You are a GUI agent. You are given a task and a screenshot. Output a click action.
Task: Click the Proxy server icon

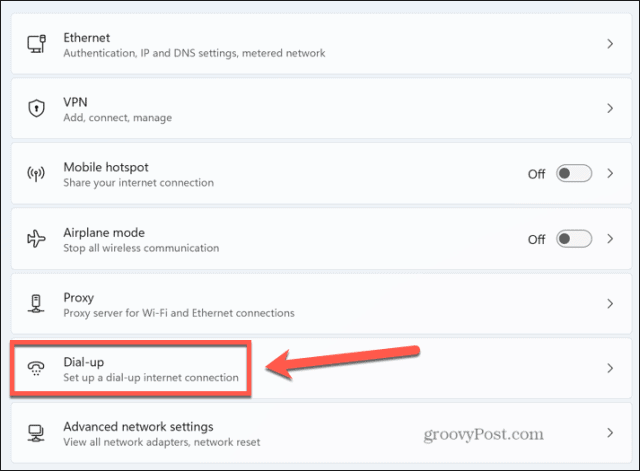point(36,304)
